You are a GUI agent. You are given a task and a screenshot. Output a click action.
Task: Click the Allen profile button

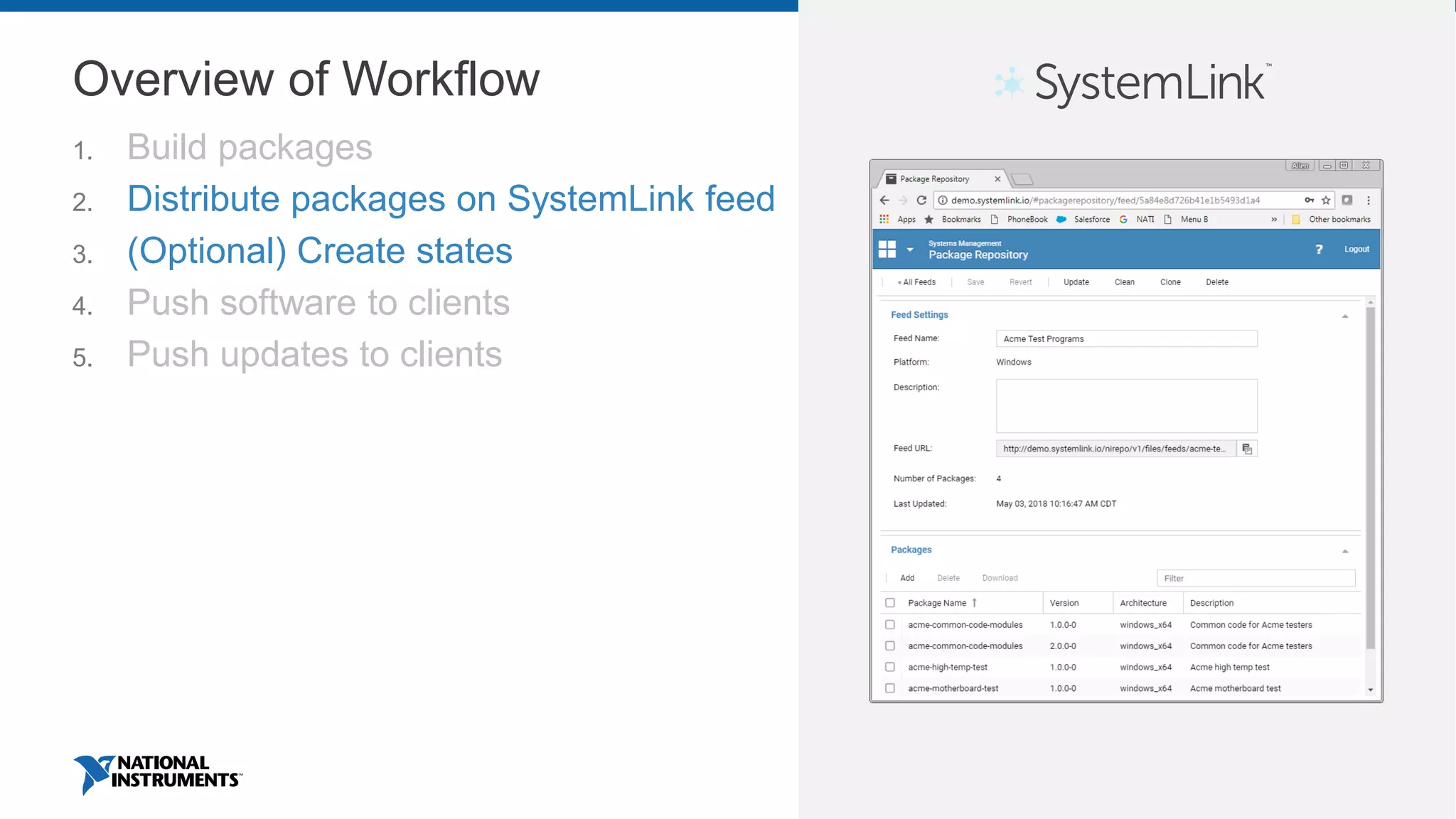point(1300,165)
